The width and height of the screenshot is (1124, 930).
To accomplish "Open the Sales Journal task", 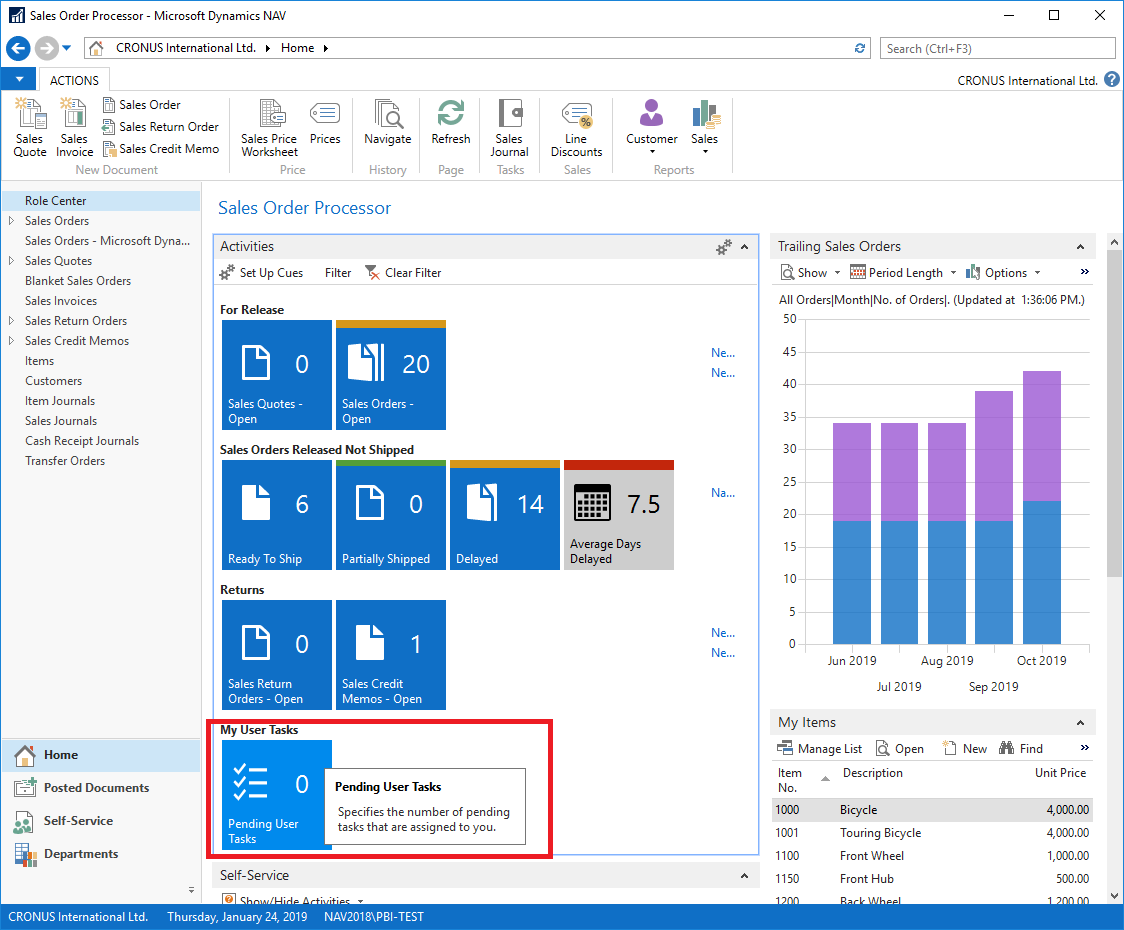I will click(x=510, y=128).
